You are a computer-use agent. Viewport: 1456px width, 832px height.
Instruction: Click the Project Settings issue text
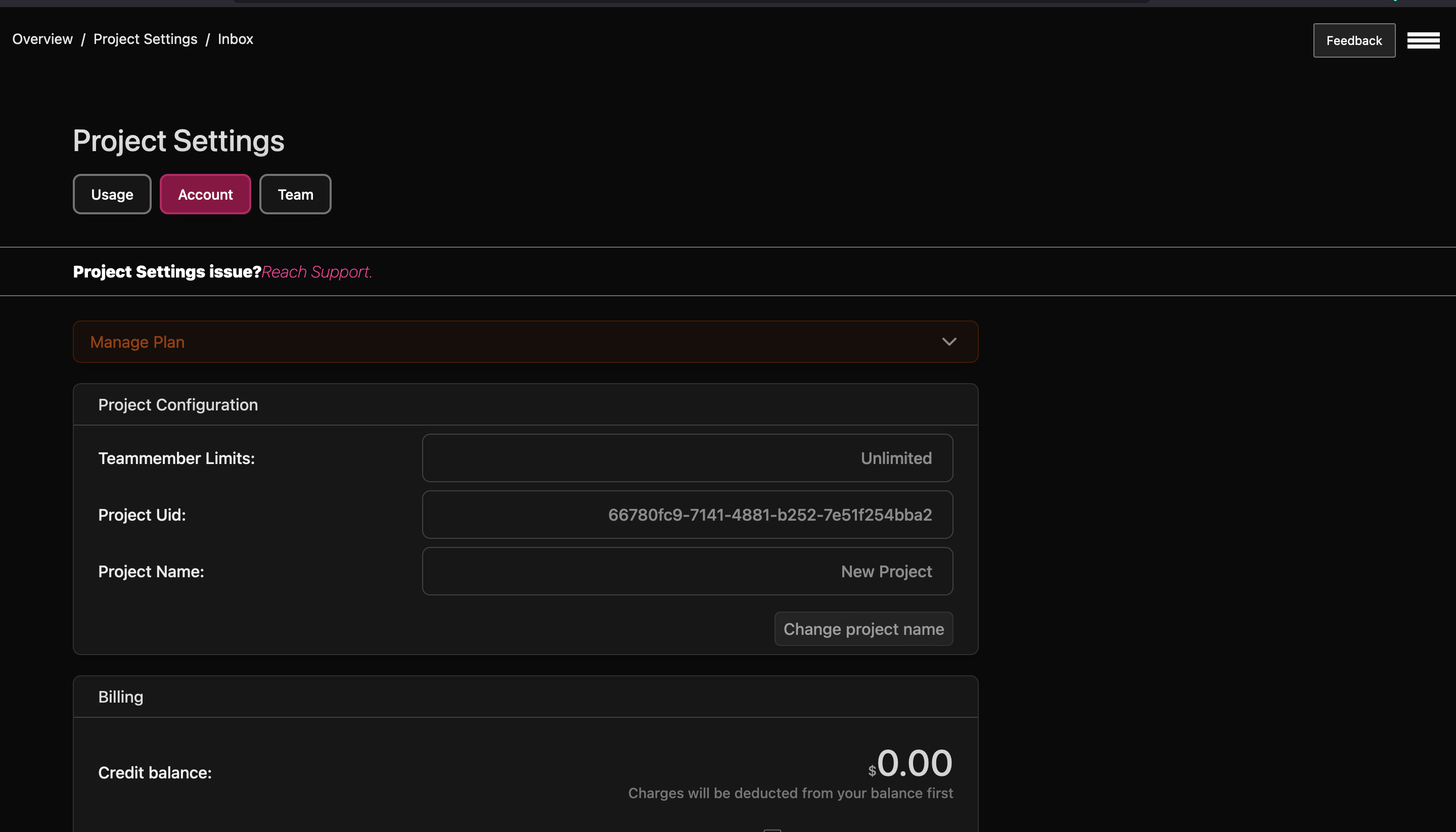click(167, 272)
